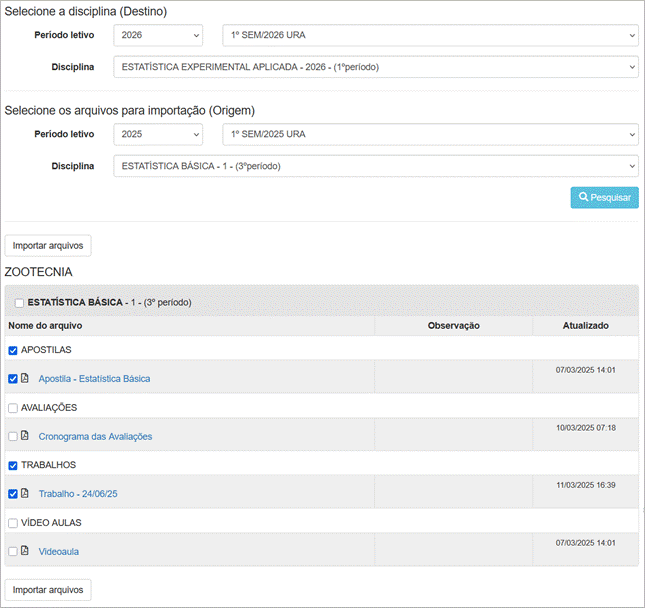Click the PDF icon beside Videoaula
Viewport: 645px width, 608px height.
coord(25,551)
